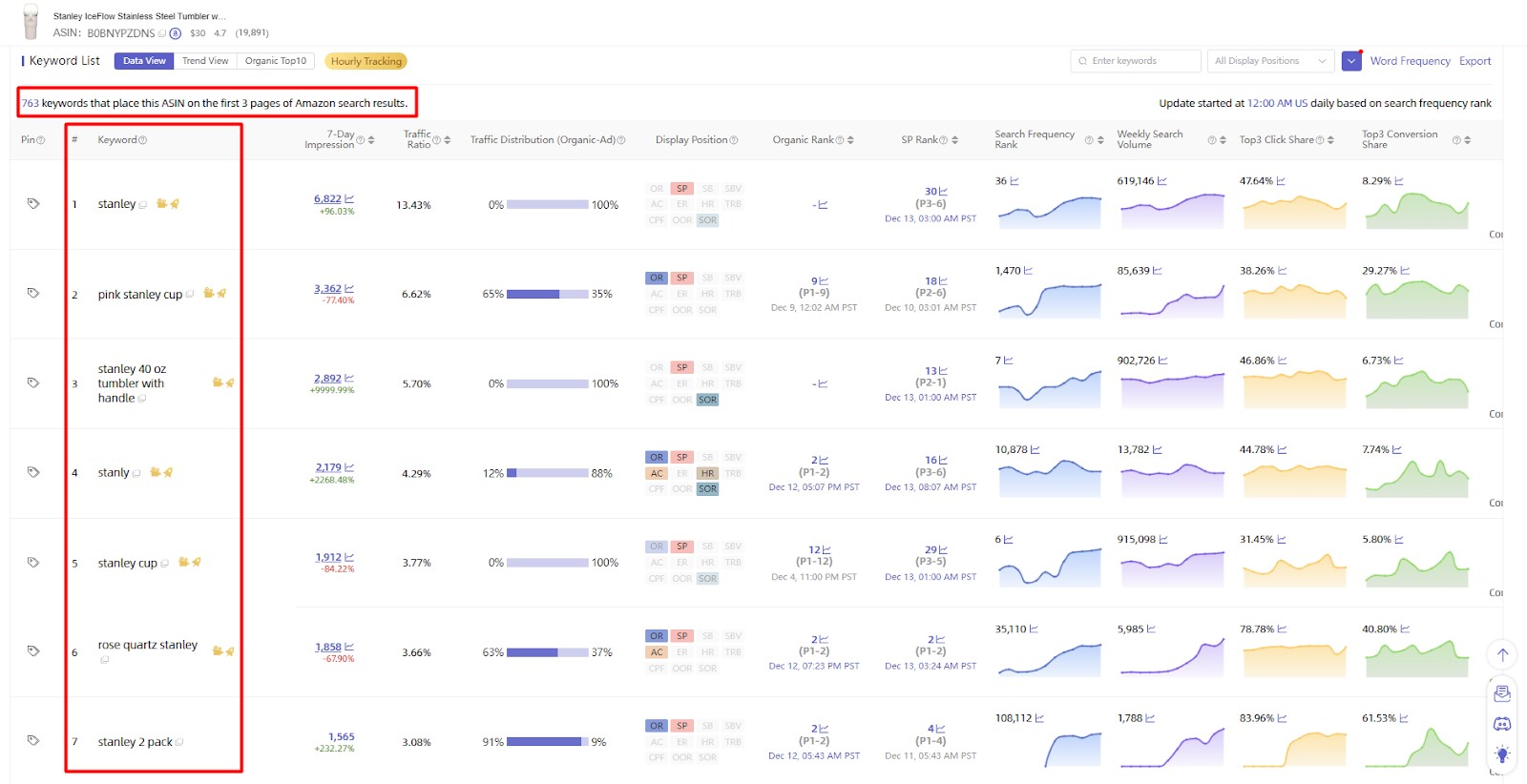Click organic rank '9 (P1-9)' for pink stanley cup
Screen dimensions: 1527x784
814,287
